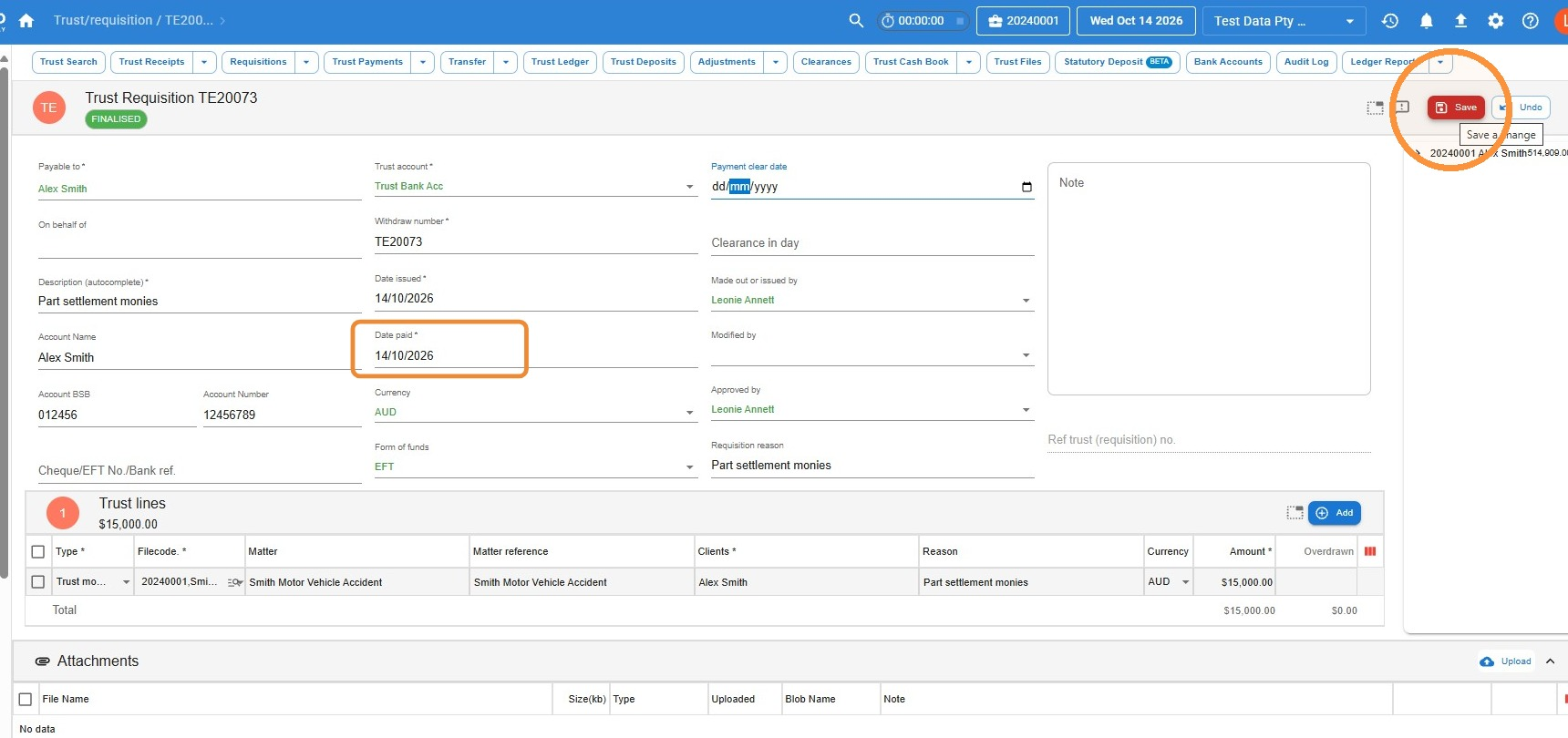This screenshot has height=738, width=1568.
Task: Click the cloud Upload icon in Attachments
Action: tap(1487, 661)
